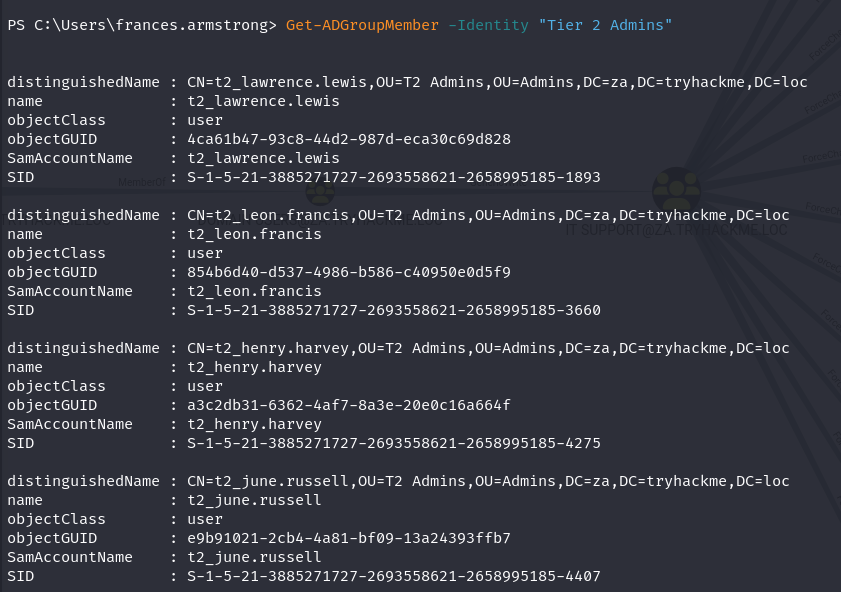Screen dimensions: 841x592
Task: Click objectGUID value 4ca61b47-93c8-44d2-987d-eca30c69d828
Action: (x=349, y=139)
